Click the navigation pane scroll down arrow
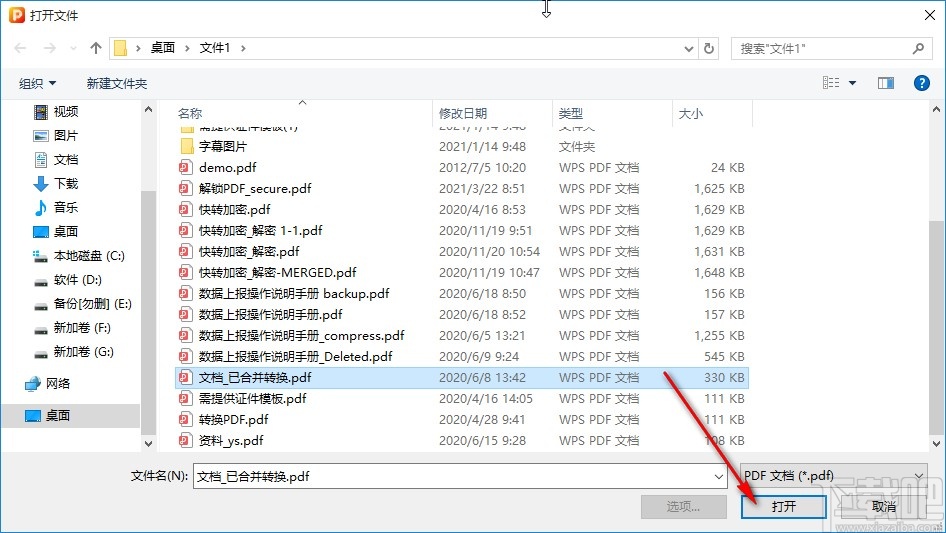 (x=148, y=444)
